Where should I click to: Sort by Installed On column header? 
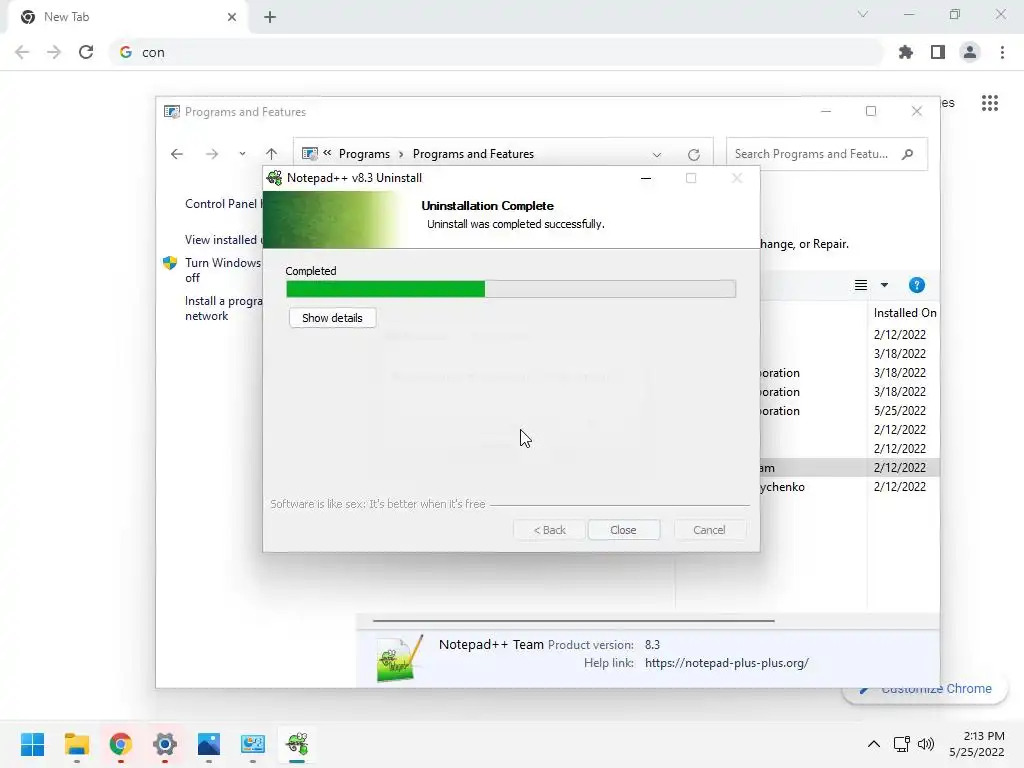[x=904, y=313]
